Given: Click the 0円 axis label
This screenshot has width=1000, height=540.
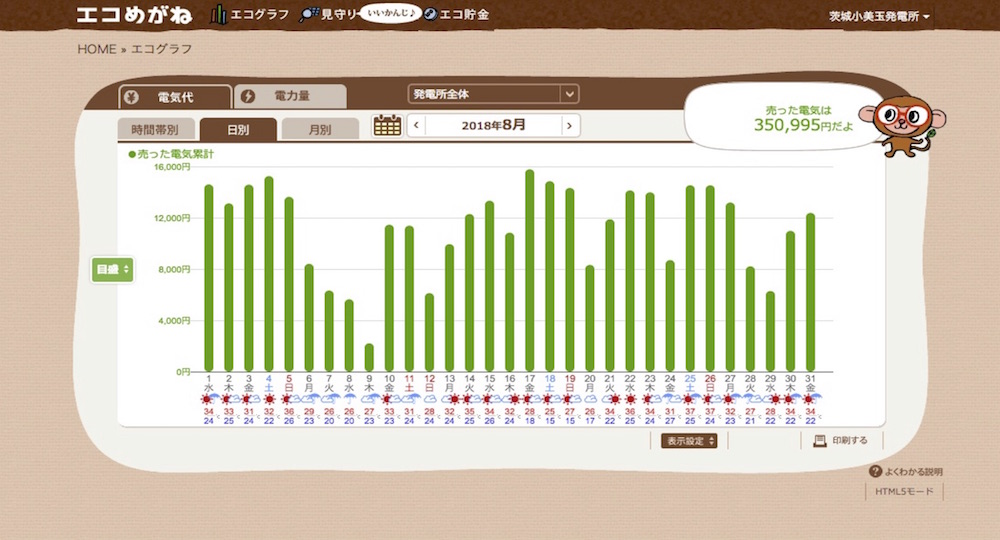Looking at the screenshot, I should tap(183, 372).
